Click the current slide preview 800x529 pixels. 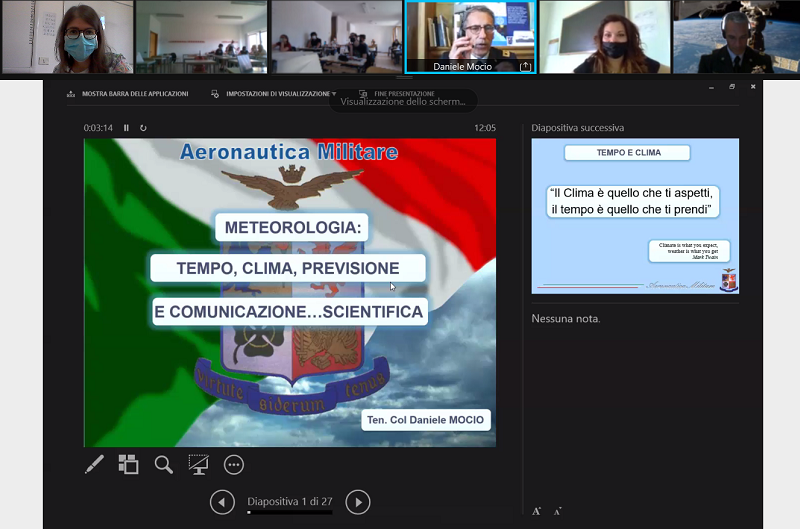tap(290, 293)
